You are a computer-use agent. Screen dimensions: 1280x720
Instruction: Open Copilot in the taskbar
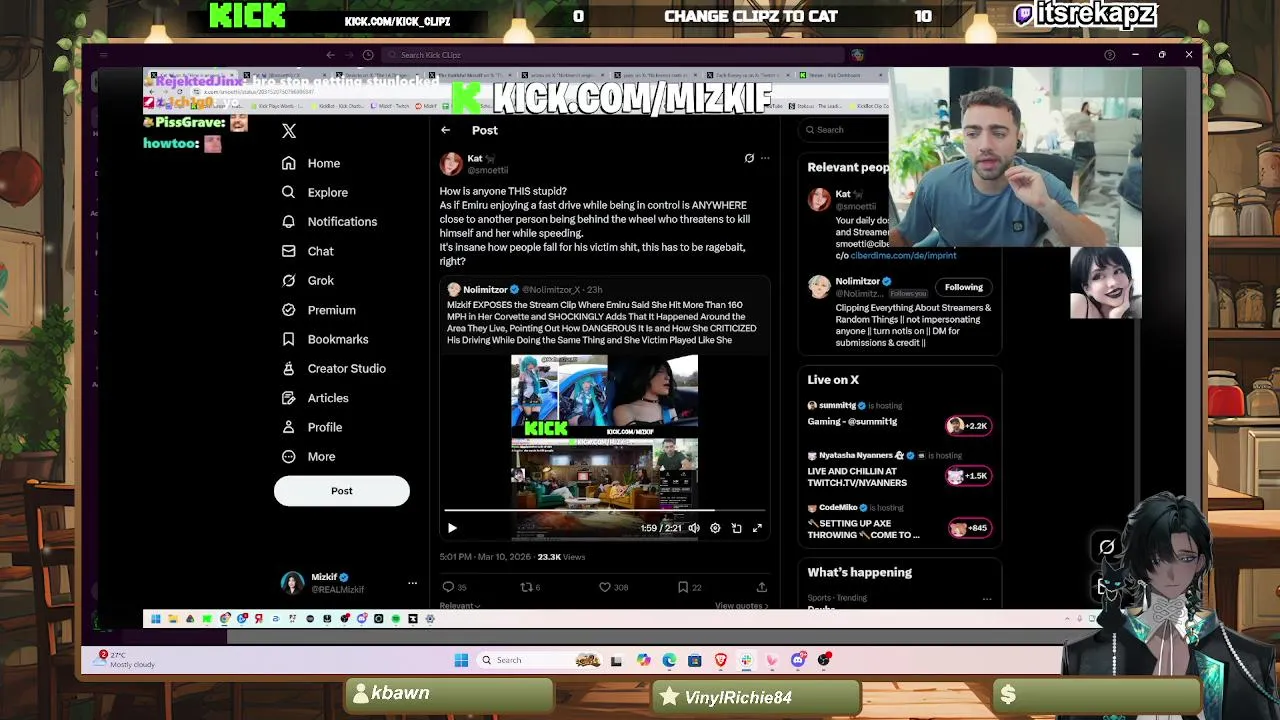coord(643,660)
